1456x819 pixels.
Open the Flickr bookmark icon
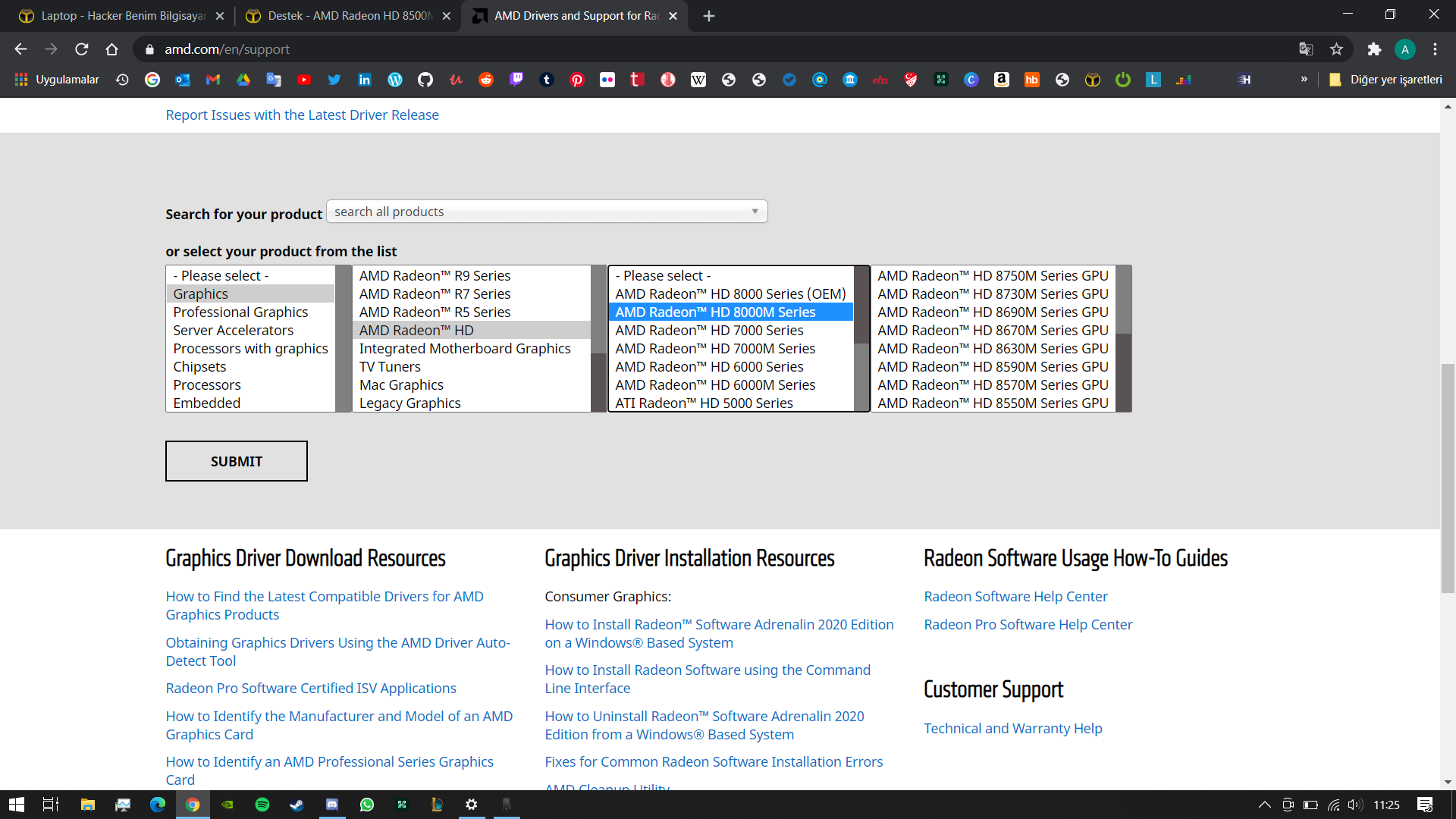[x=607, y=80]
